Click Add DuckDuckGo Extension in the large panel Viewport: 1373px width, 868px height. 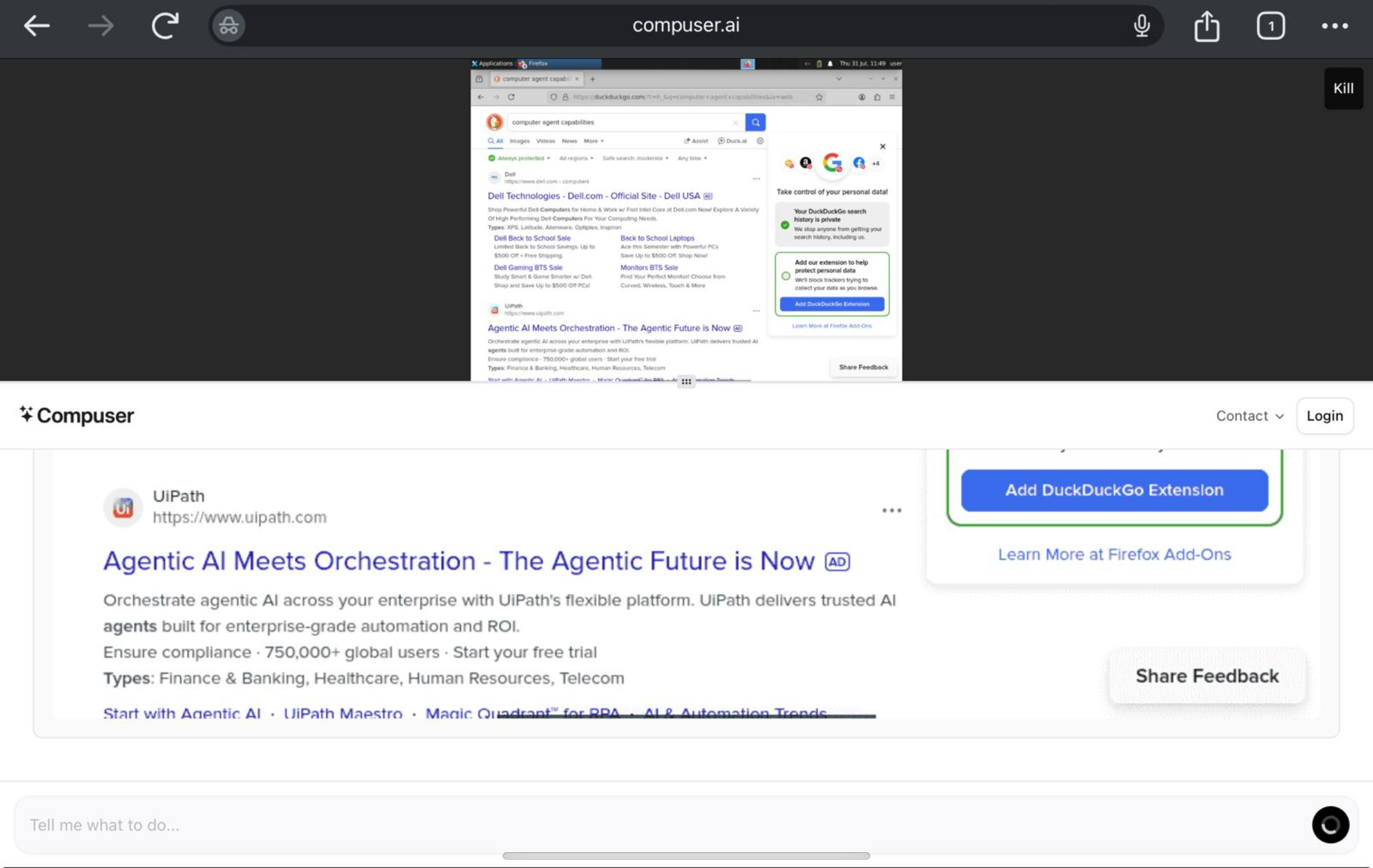1114,490
